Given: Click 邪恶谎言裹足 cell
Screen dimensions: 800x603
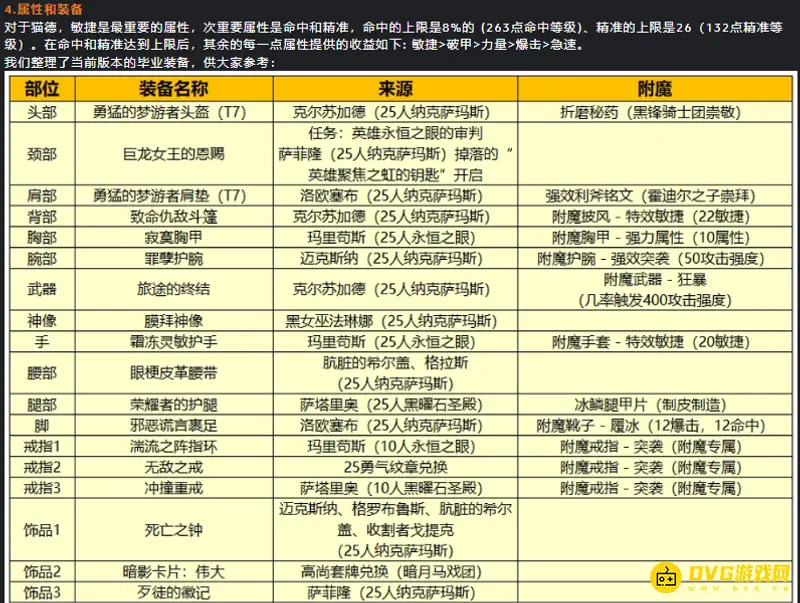Looking at the screenshot, I should tap(174, 426).
